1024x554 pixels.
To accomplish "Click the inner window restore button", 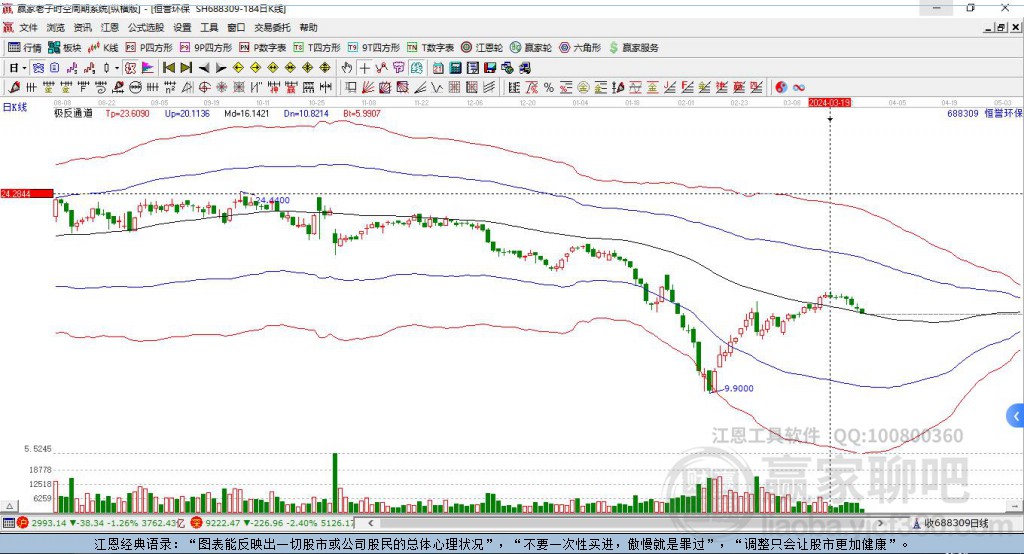I will [1001, 27].
